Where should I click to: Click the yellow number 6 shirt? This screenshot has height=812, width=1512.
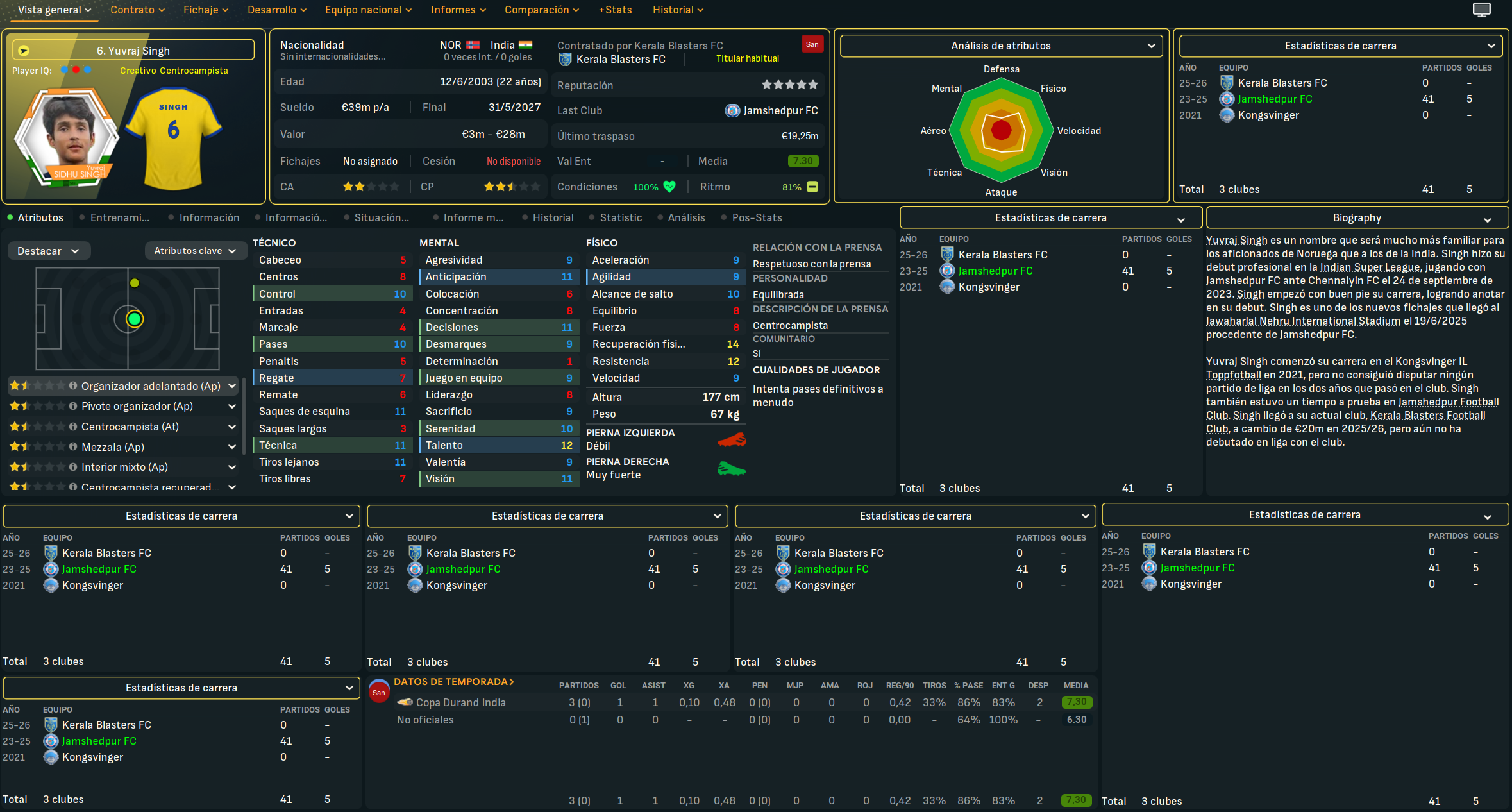point(173,138)
